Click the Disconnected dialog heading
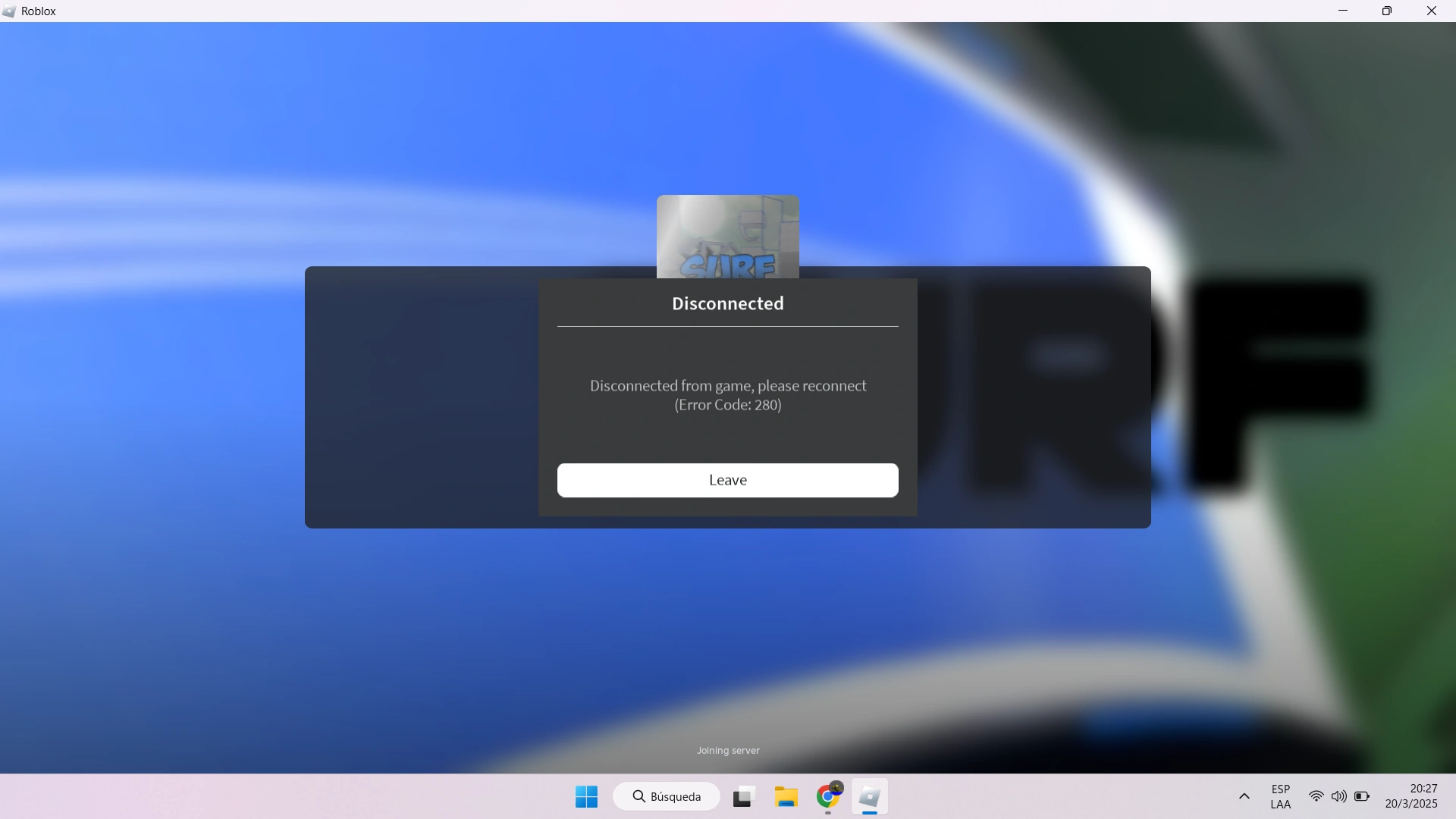The width and height of the screenshot is (1456, 819). [727, 303]
